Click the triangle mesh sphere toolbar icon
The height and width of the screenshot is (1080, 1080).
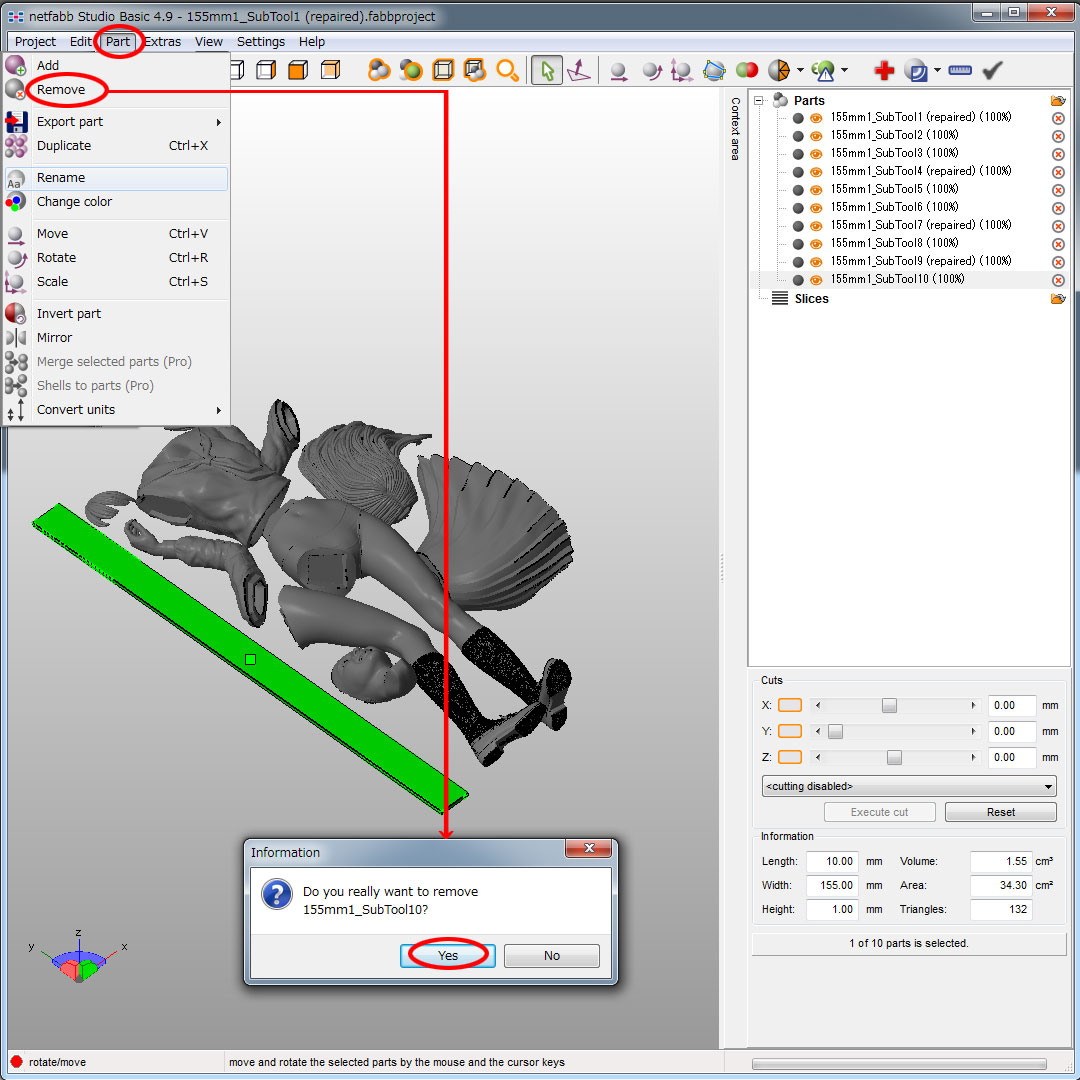(779, 70)
